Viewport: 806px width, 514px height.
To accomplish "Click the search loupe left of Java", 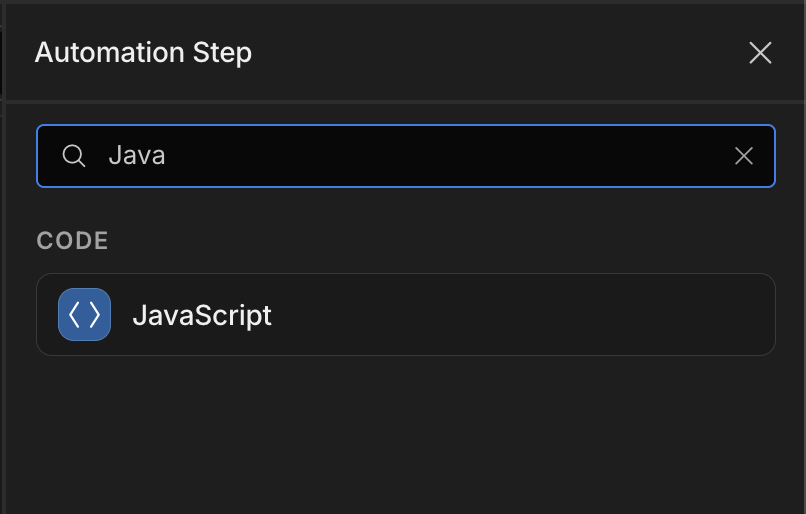I will 74,156.
